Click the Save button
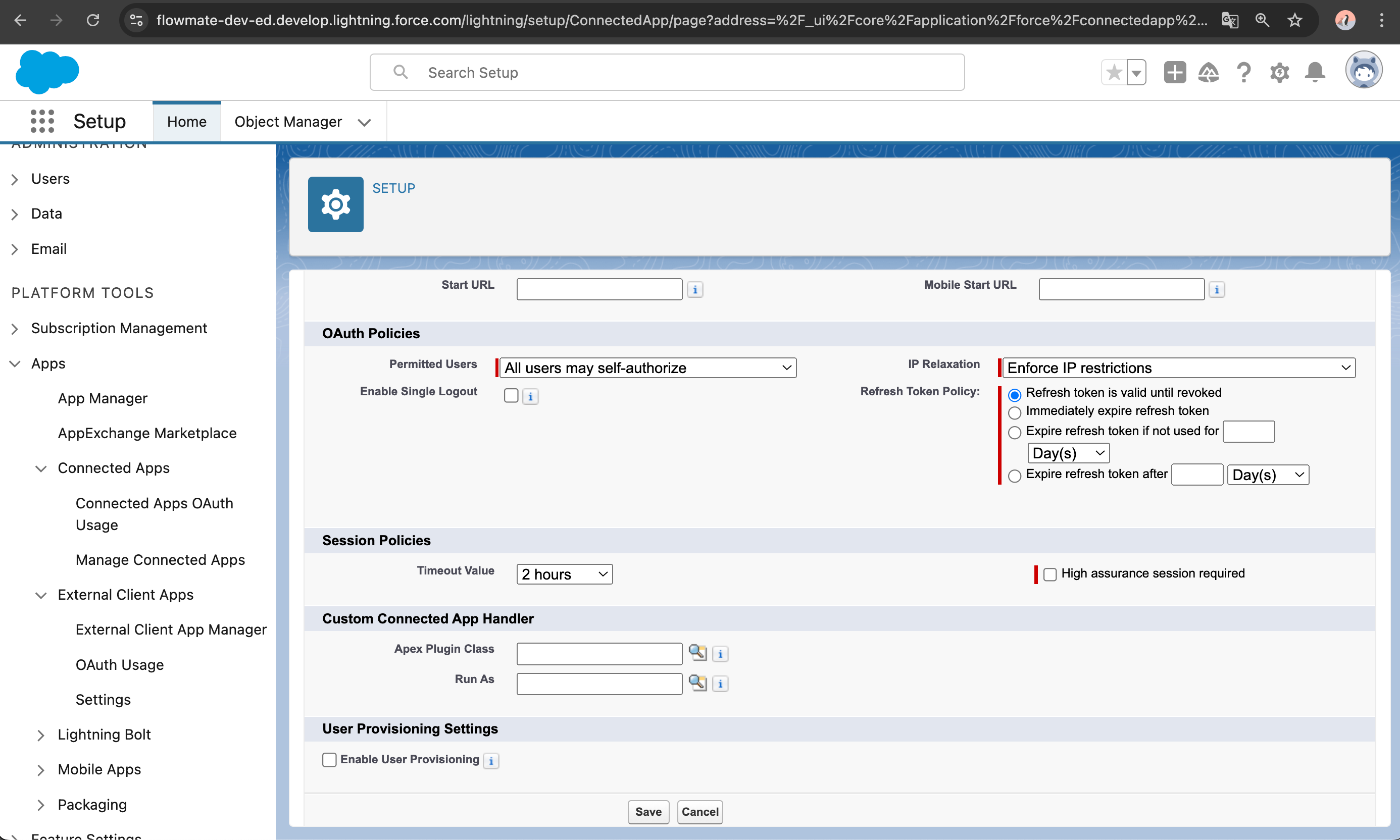Screen dimensions: 1400x840 point(648,812)
